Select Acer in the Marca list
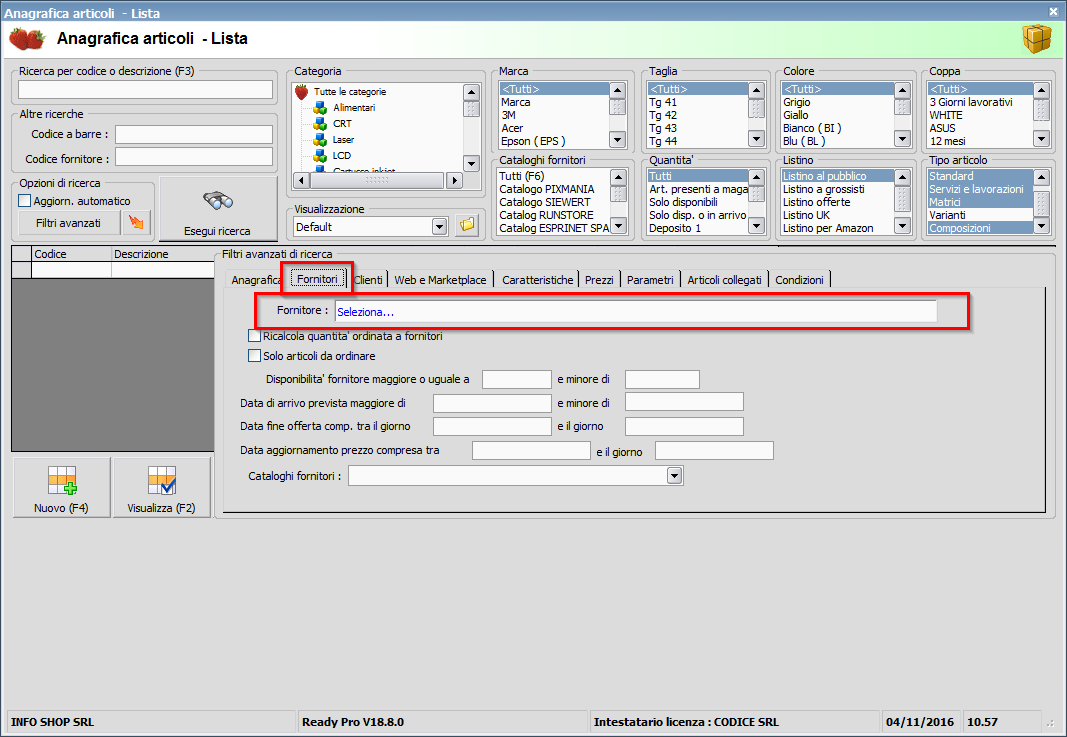Screen dimensions: 1067x737 coord(512,128)
